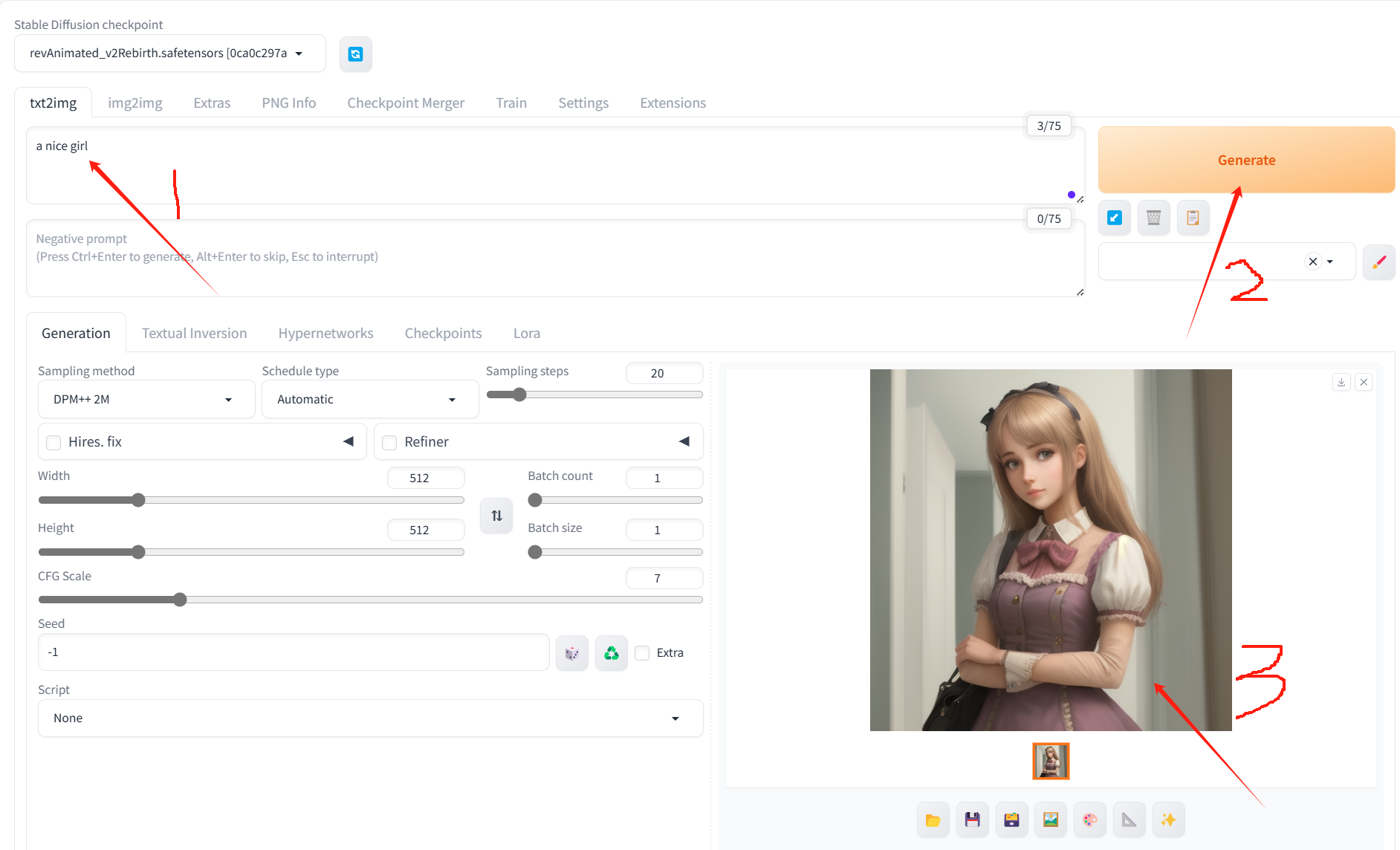
Task: Select the generated image gallery thumbnail
Action: [1051, 761]
